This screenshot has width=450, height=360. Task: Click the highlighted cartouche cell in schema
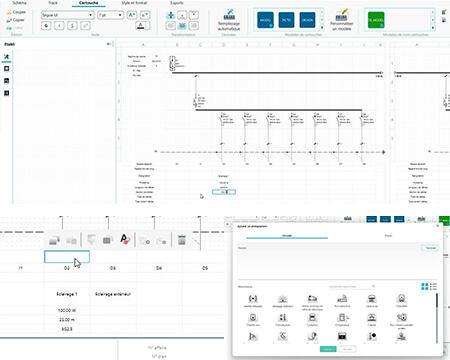point(224,192)
